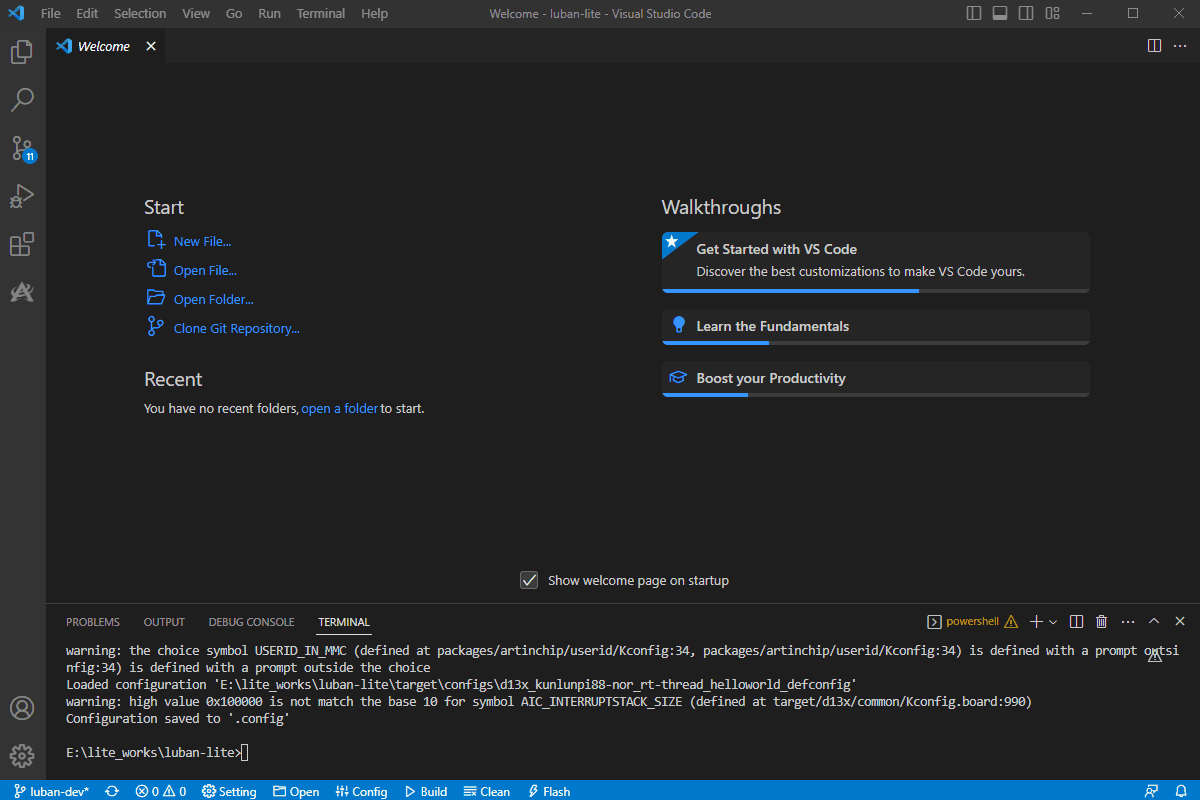Close the Welcome tab
This screenshot has width=1200, height=800.
coord(150,46)
